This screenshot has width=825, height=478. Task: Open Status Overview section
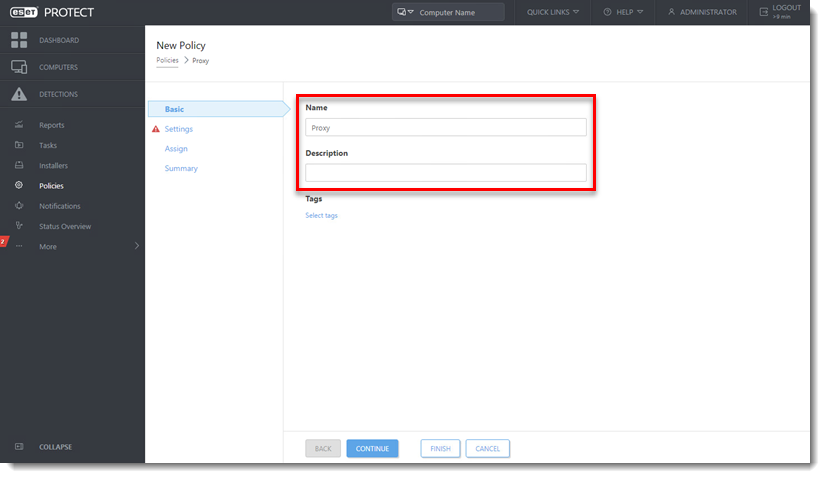pos(65,226)
